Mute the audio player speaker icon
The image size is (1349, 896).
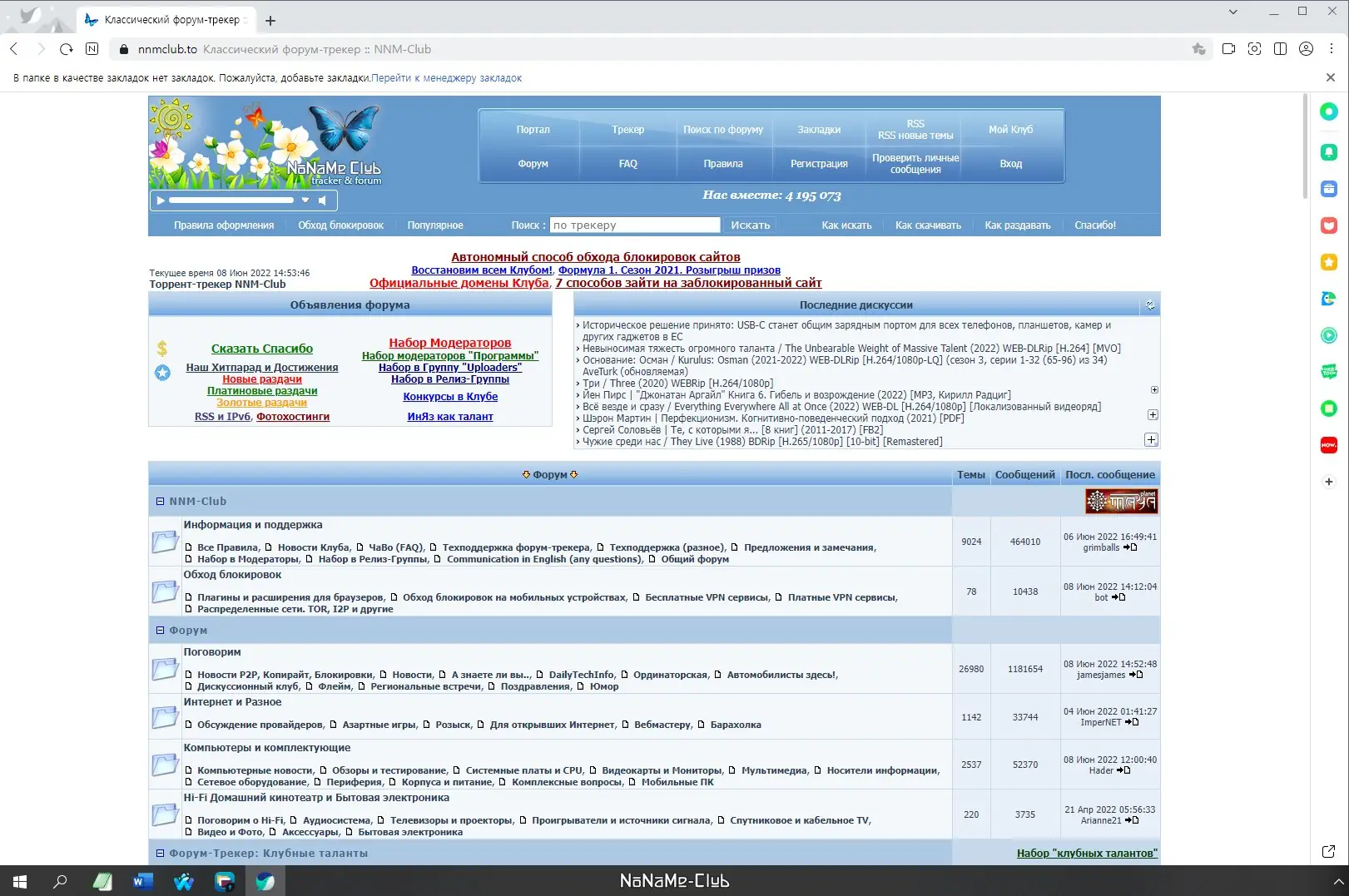pos(323,200)
